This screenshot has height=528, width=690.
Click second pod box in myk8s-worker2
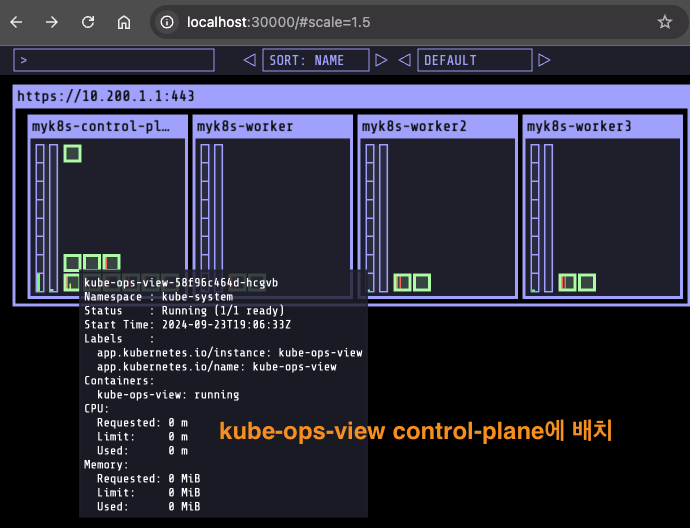click(x=422, y=282)
